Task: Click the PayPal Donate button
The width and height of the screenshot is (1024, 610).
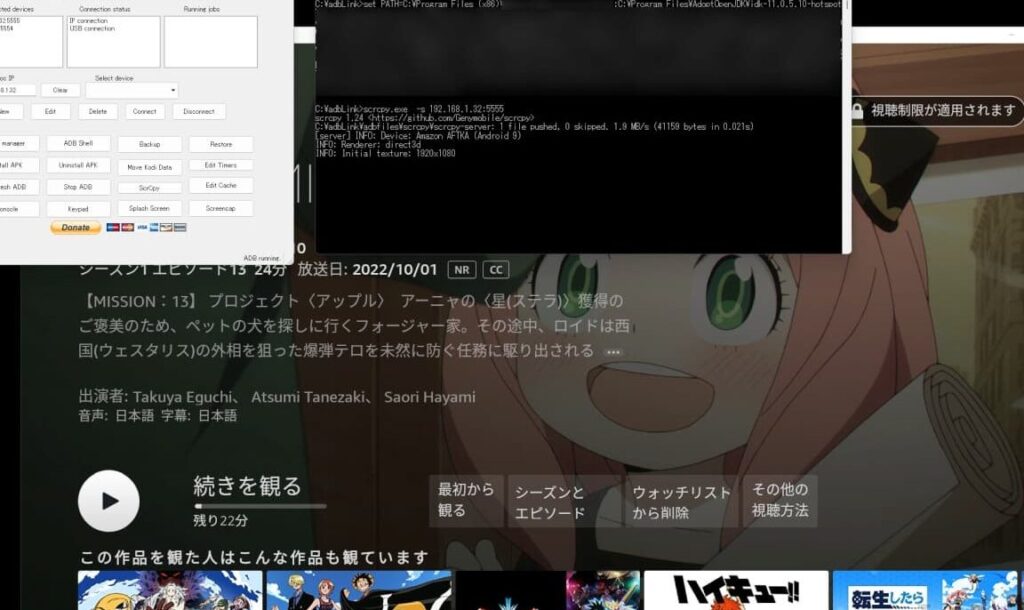Action: coord(76,227)
